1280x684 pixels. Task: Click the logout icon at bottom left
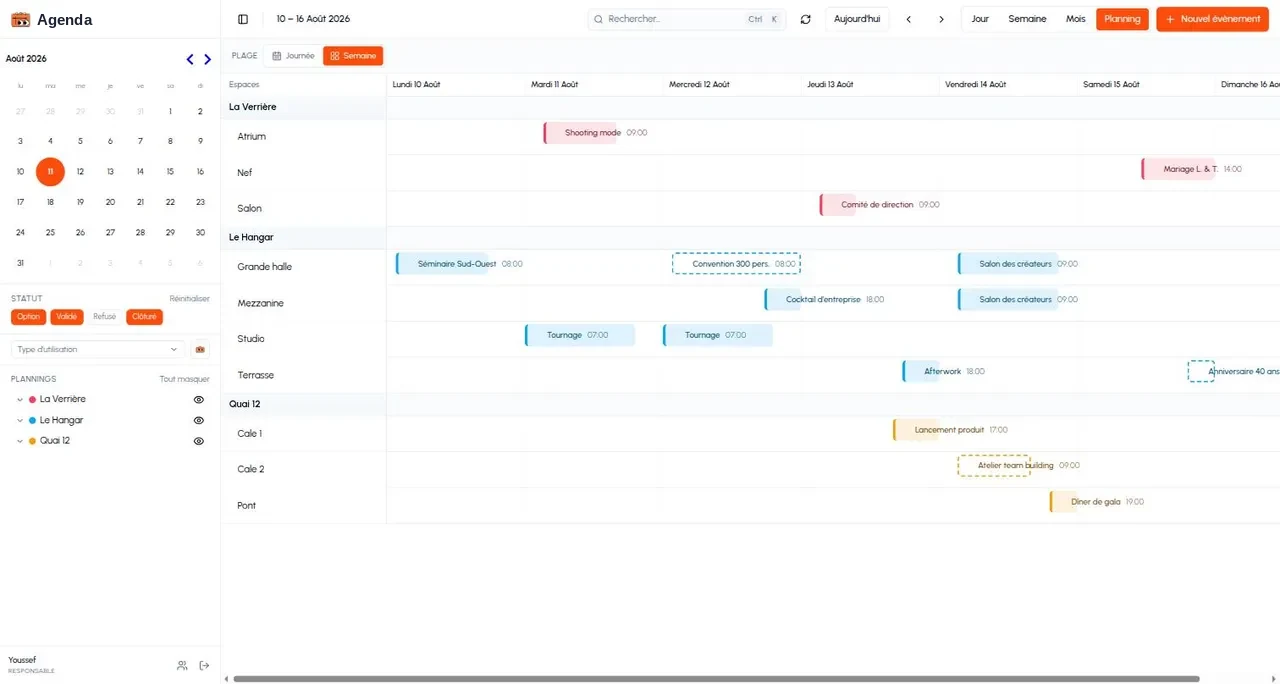coord(204,665)
